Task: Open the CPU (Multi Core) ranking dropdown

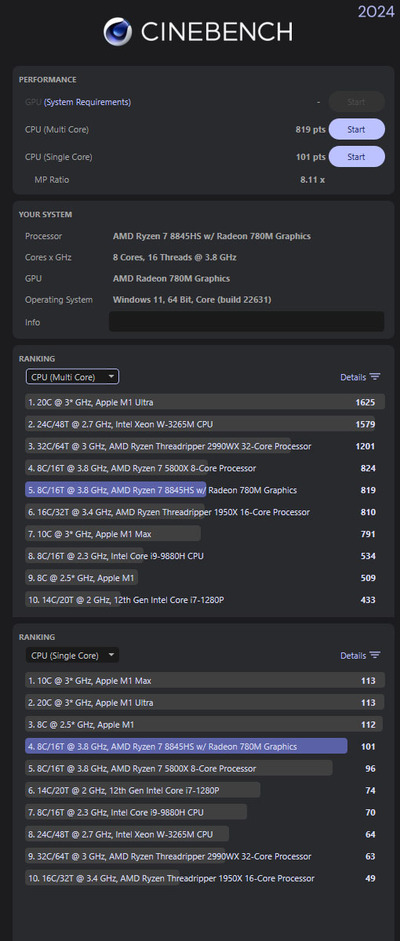Action: 73,377
